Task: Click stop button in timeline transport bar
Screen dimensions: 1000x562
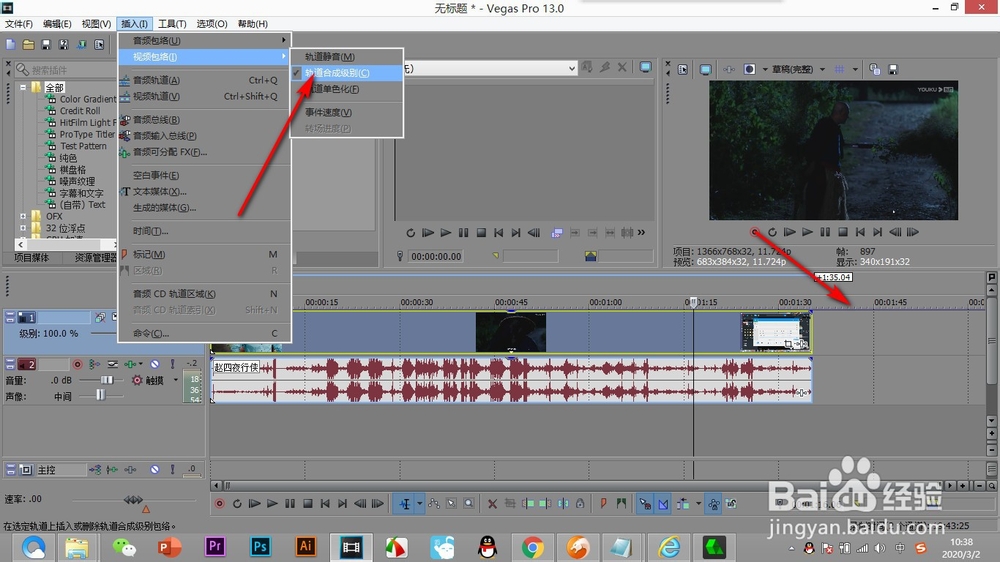Action: click(x=307, y=503)
